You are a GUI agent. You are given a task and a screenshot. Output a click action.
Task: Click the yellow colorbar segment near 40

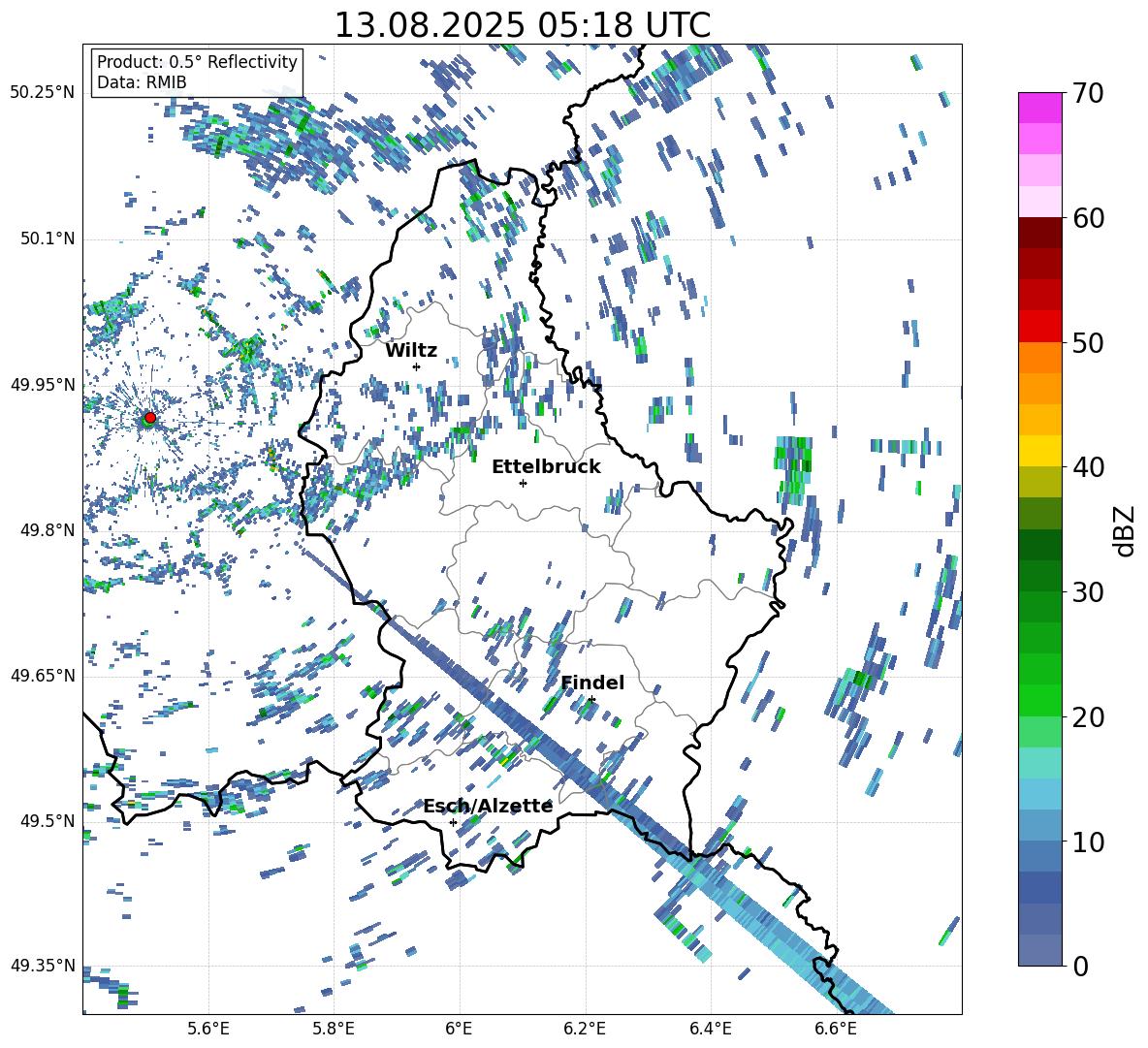pos(1039,451)
